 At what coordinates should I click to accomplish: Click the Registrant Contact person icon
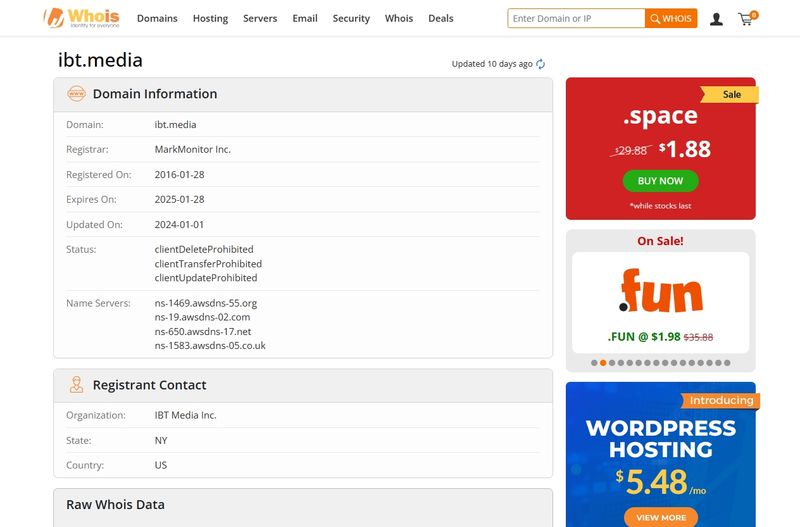77,385
